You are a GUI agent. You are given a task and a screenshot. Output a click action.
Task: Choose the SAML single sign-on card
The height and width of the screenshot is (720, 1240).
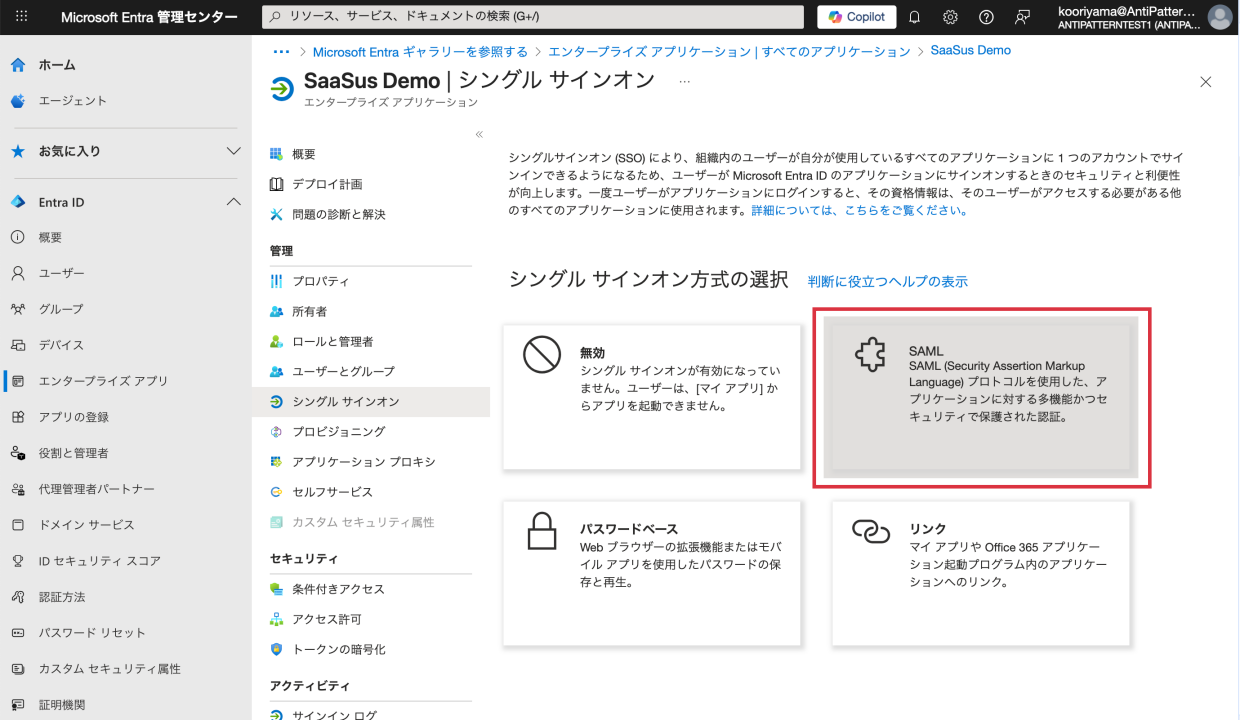(981, 397)
